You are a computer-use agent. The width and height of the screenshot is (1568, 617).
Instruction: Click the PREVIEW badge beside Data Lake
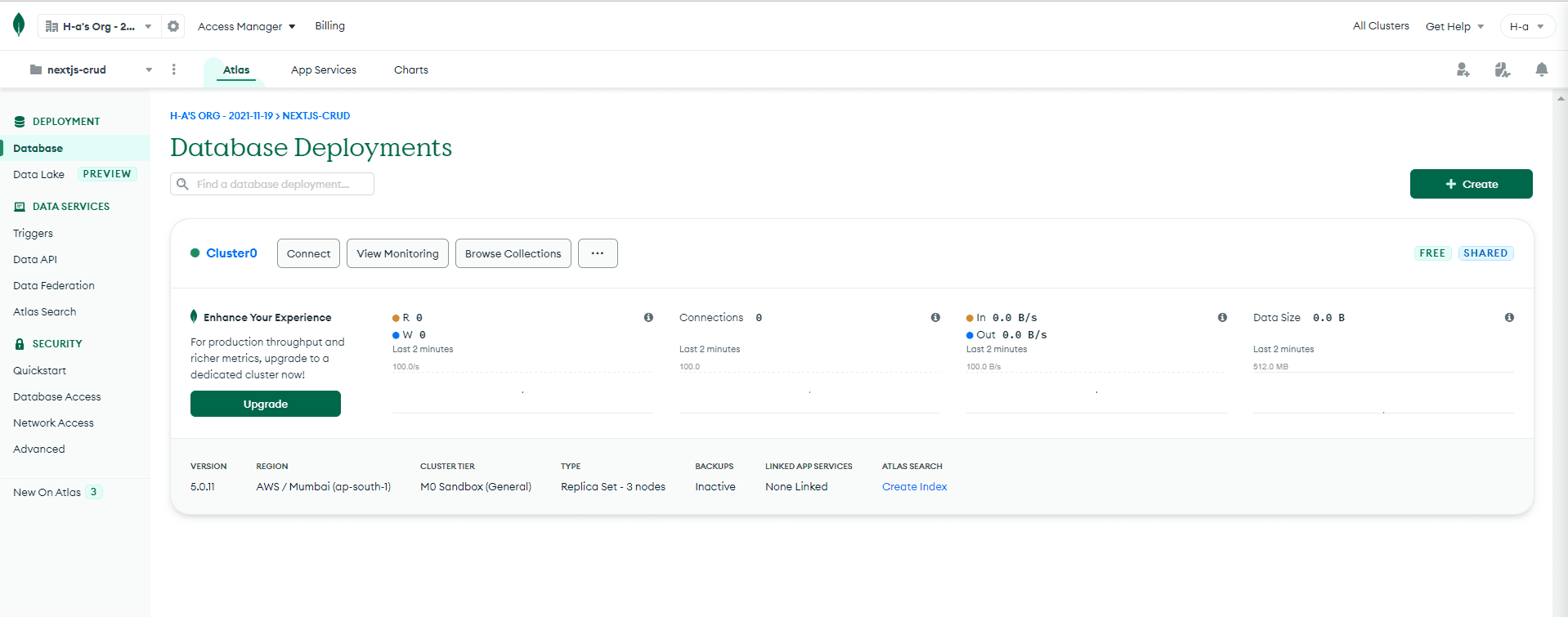107,174
